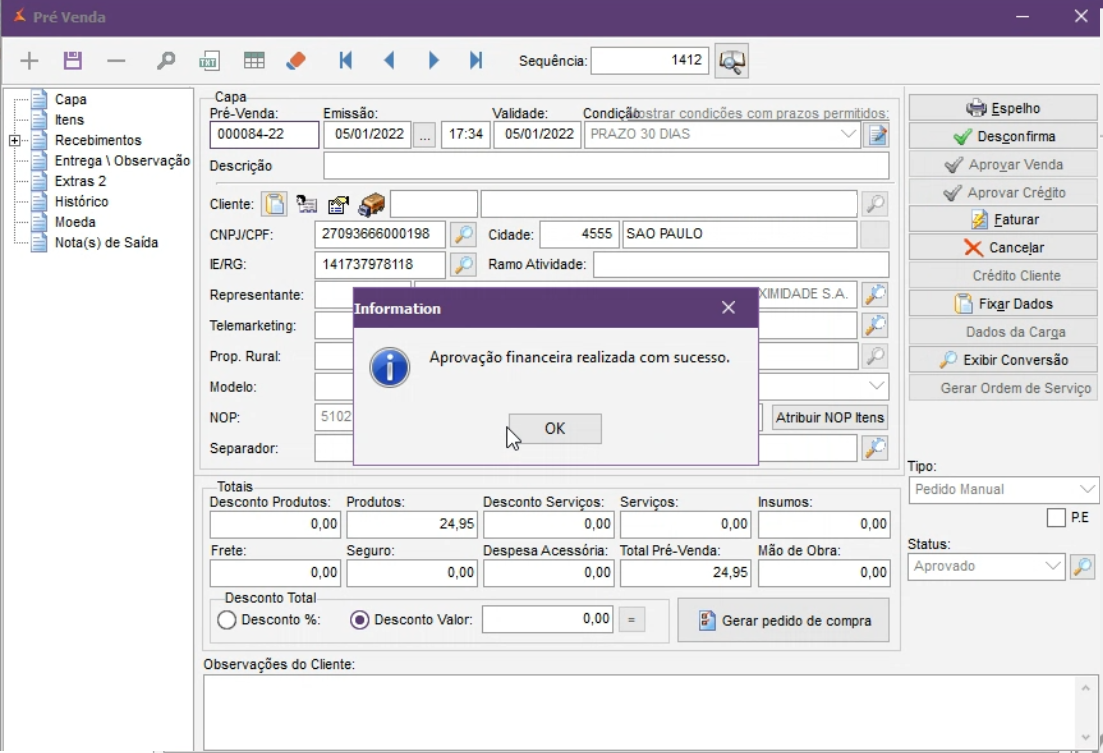Select the Desconto % radio button

tap(227, 620)
